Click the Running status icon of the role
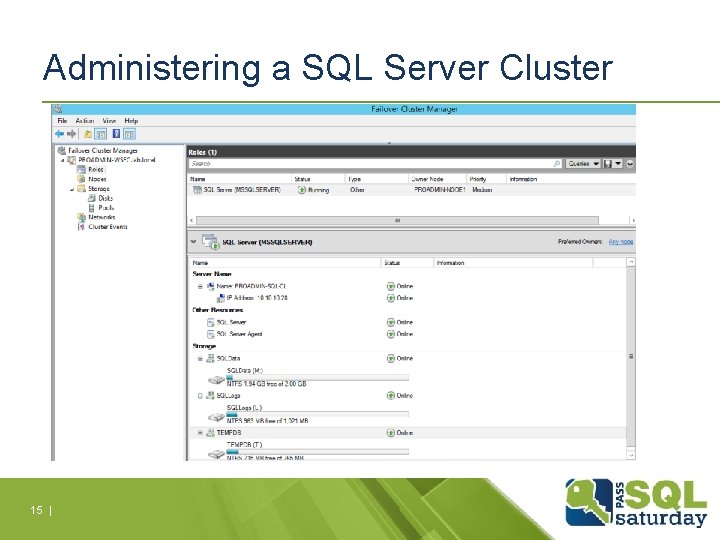 pyautogui.click(x=302, y=190)
